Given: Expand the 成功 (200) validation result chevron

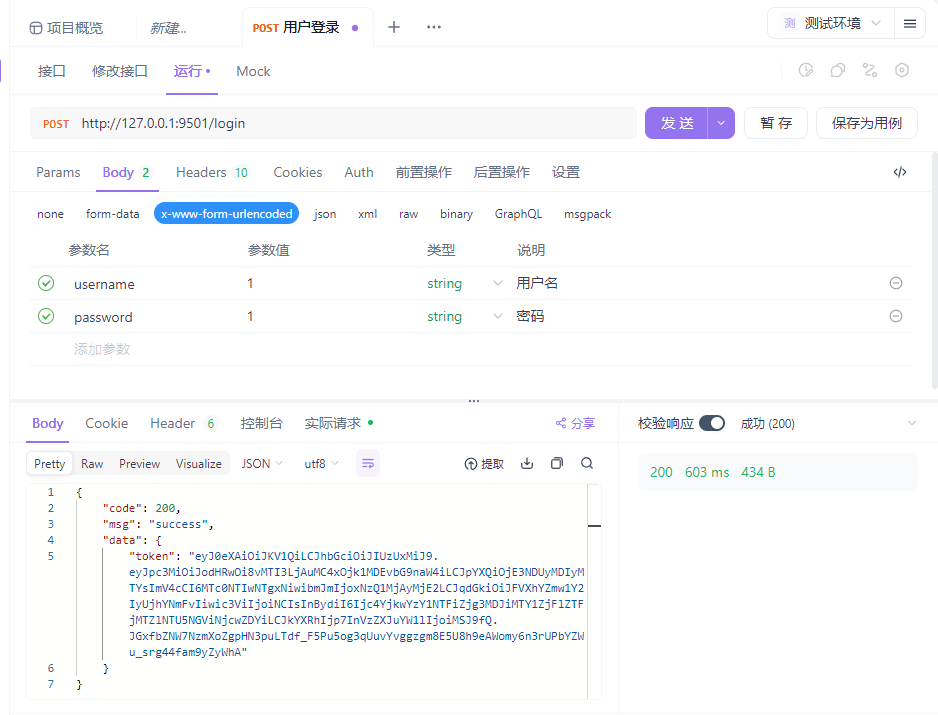Looking at the screenshot, I should point(912,423).
